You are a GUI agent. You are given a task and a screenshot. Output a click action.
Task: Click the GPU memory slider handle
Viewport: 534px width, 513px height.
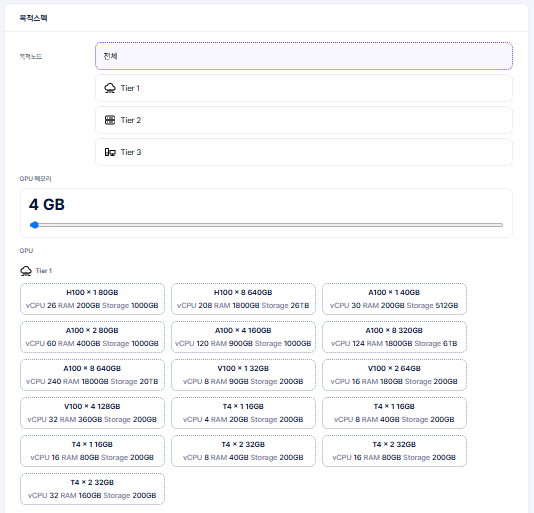click(34, 225)
